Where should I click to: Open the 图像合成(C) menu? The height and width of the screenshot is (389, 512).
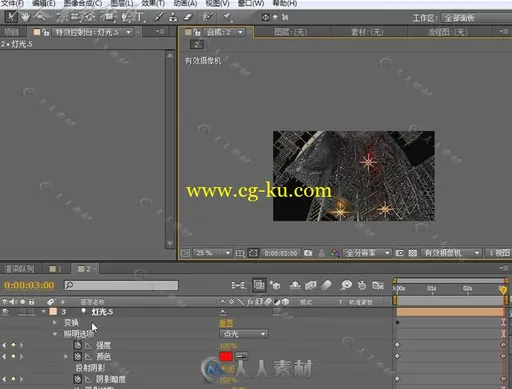tap(83, 4)
